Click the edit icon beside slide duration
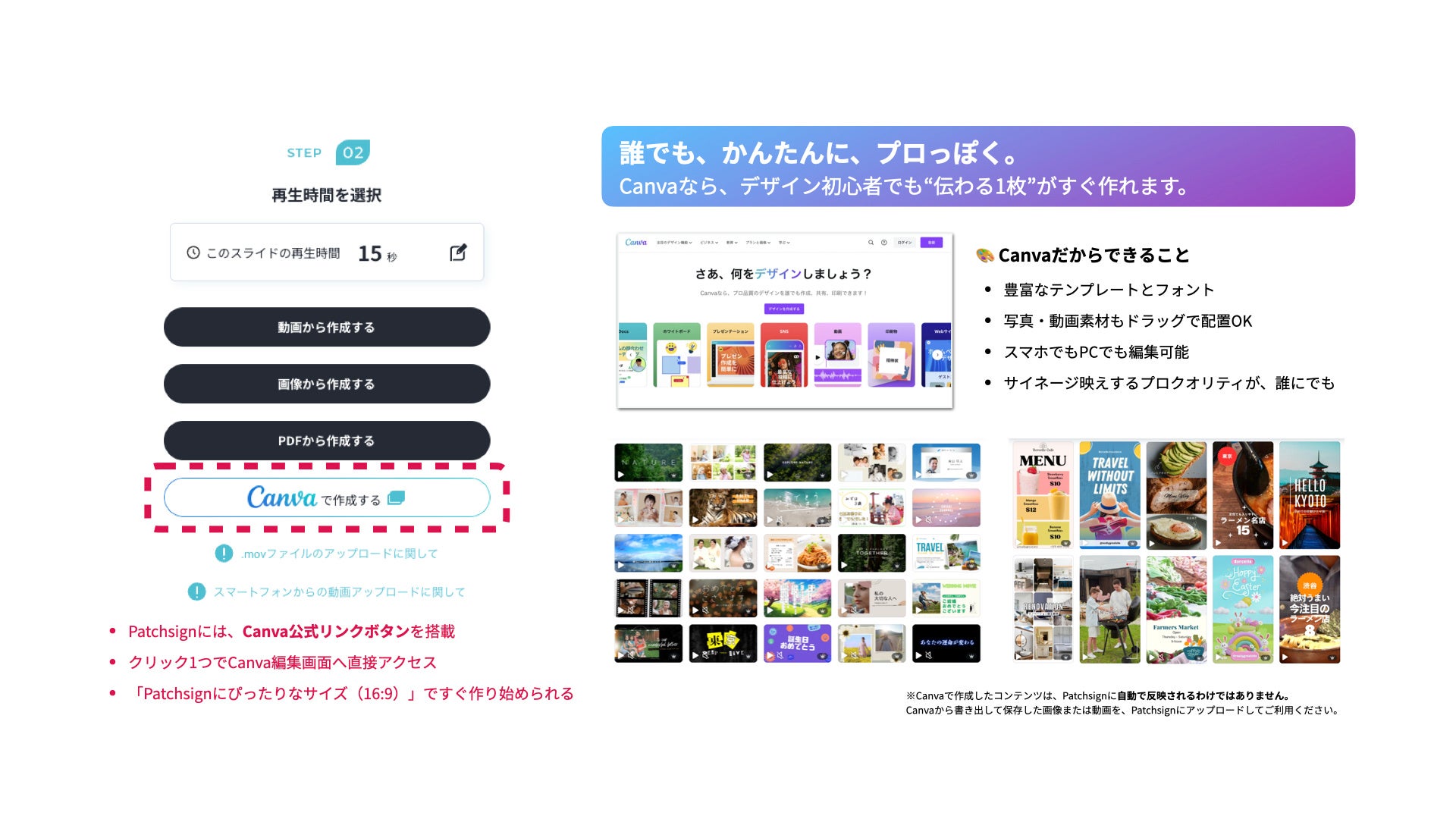The image size is (1456, 819). tap(458, 253)
